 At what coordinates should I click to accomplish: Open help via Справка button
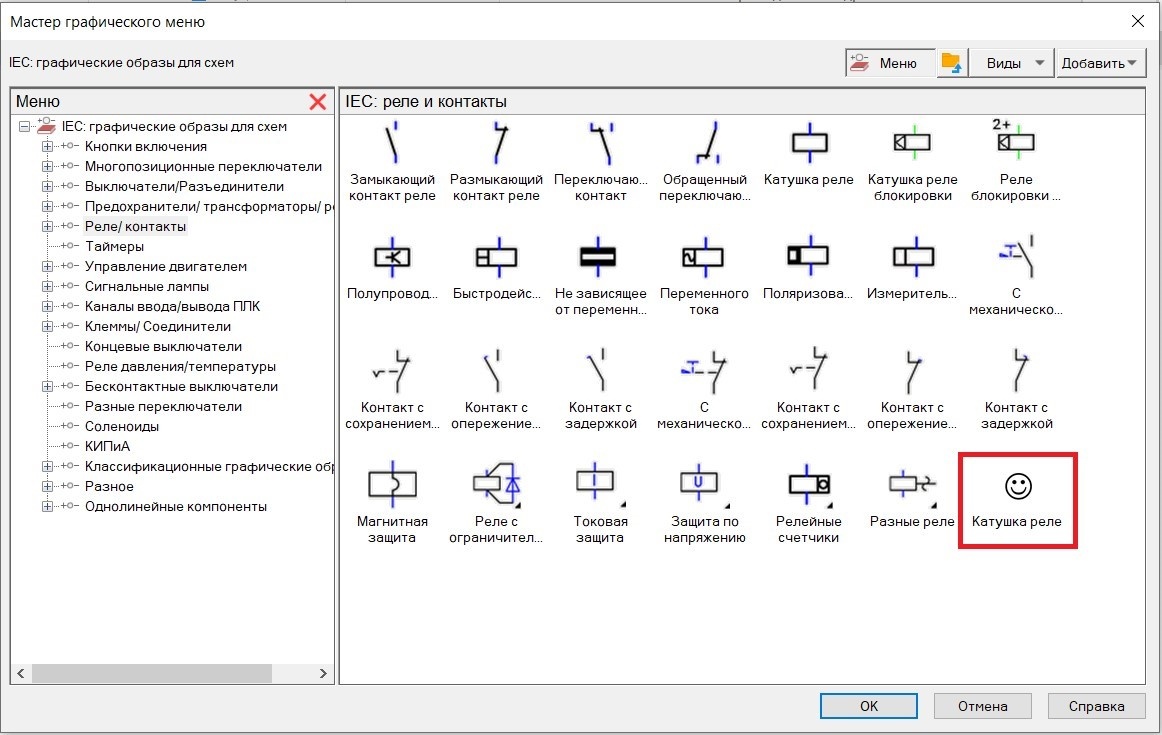1097,706
